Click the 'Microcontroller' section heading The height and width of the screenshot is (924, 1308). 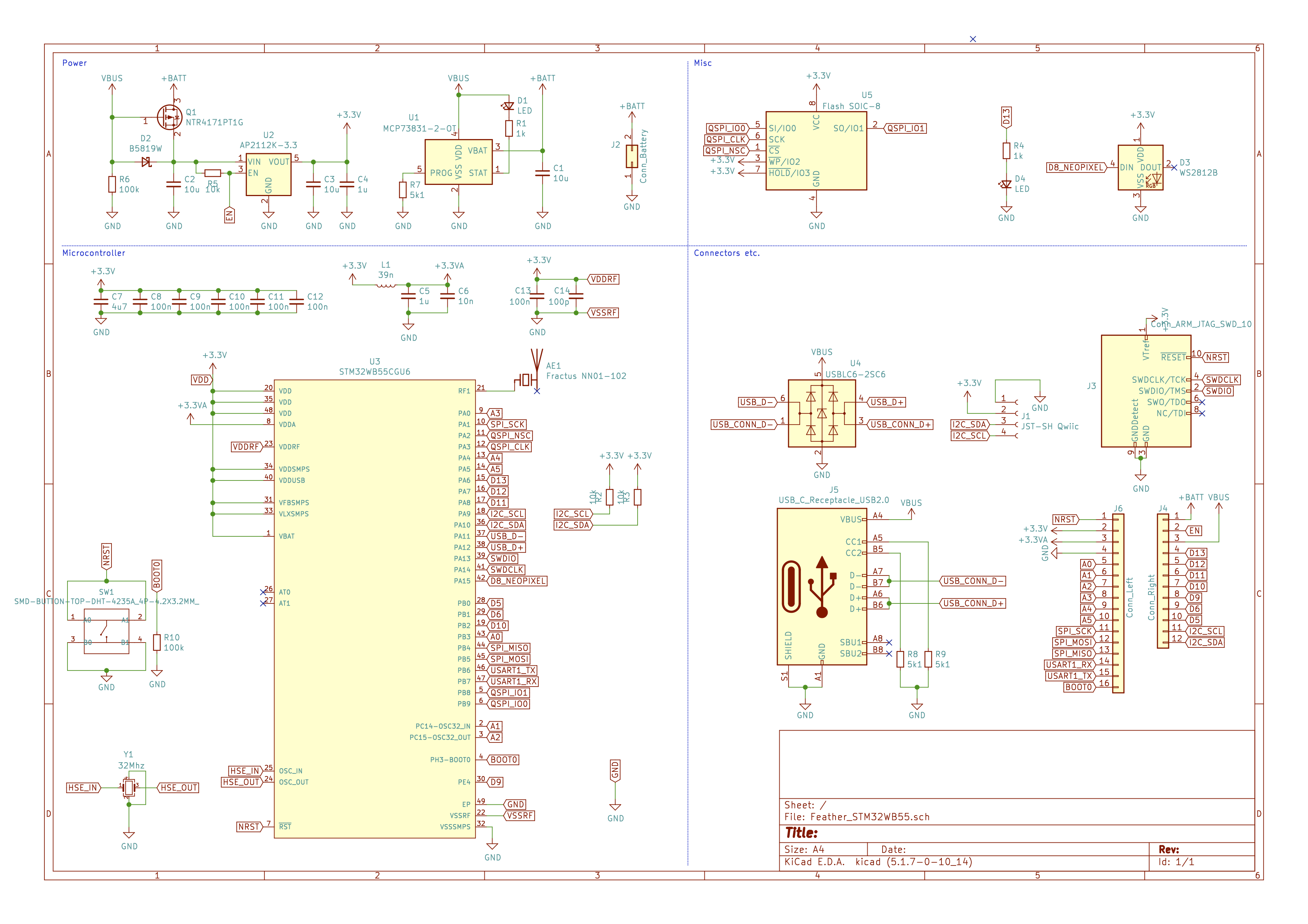(94, 253)
